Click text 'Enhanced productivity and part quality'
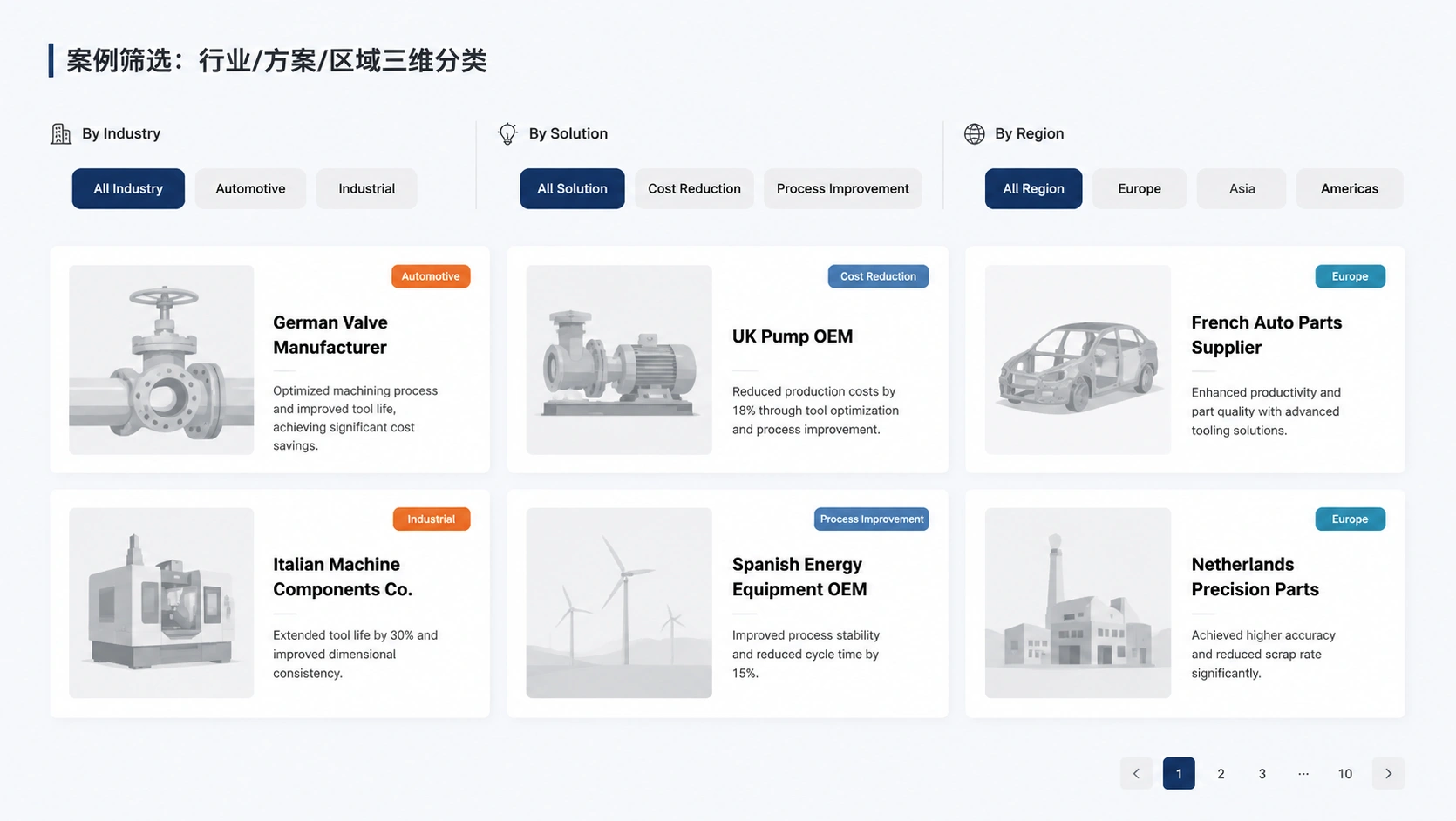1456x821 pixels. 1266,402
